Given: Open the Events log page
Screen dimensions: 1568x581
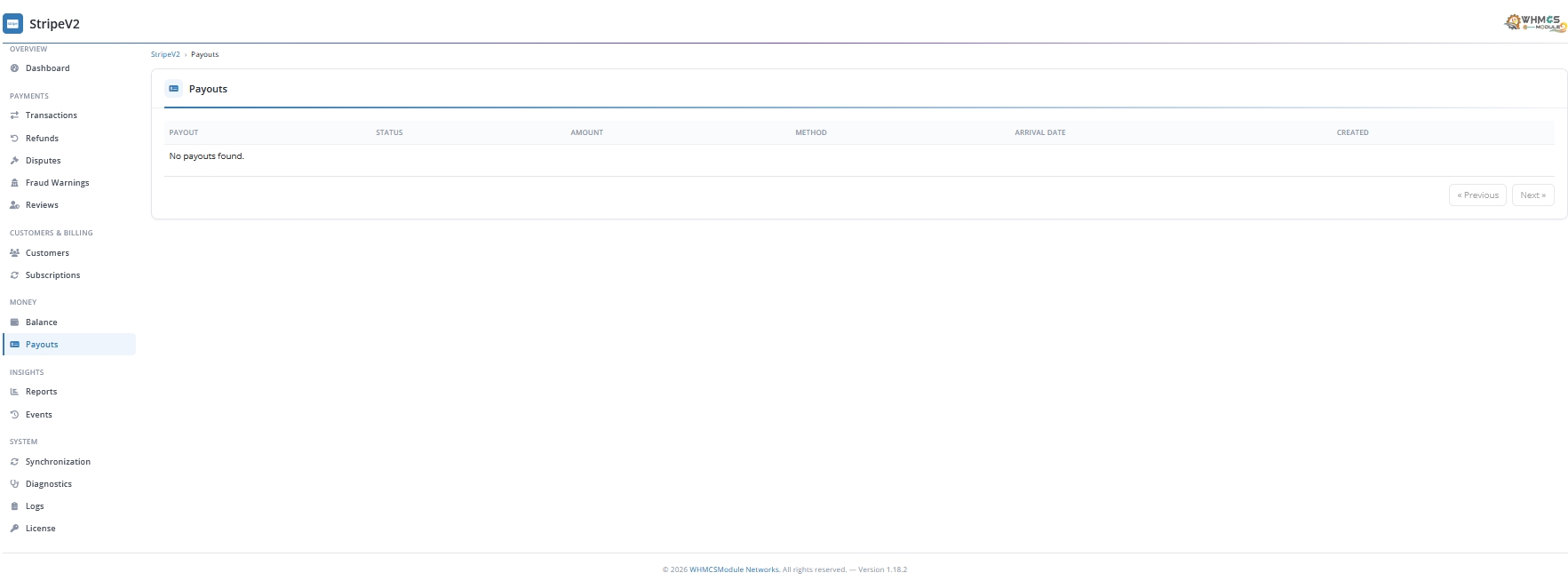Looking at the screenshot, I should pos(69,415).
